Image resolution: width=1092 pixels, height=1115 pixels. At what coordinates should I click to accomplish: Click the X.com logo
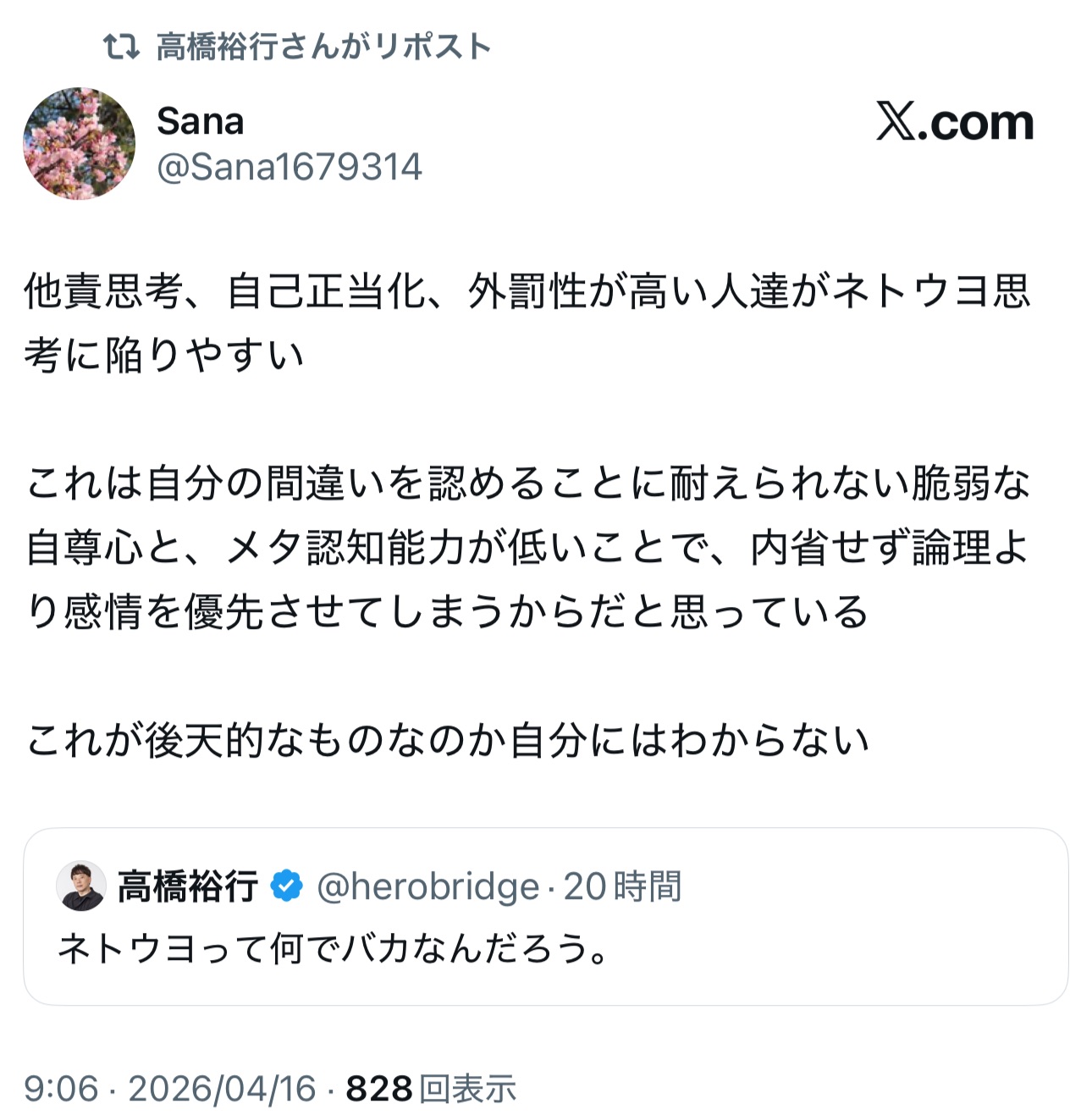955,123
